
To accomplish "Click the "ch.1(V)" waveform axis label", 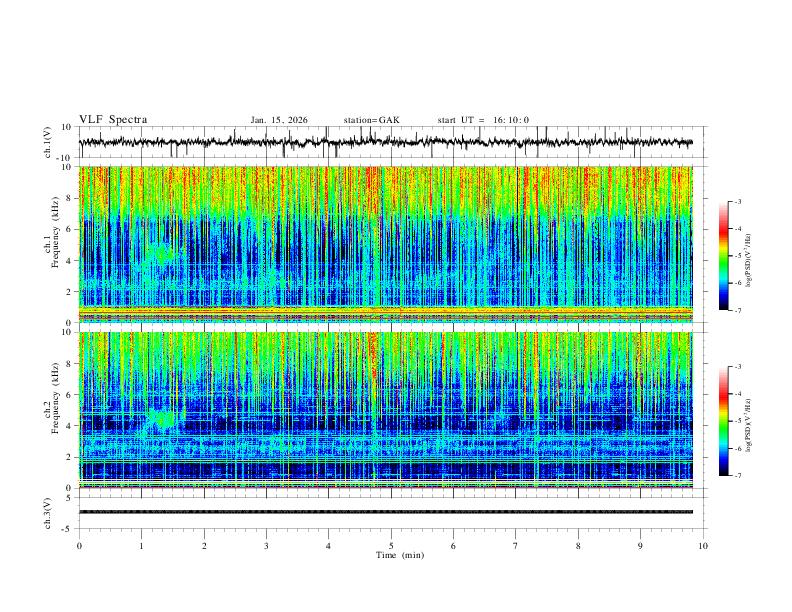I will point(48,142).
